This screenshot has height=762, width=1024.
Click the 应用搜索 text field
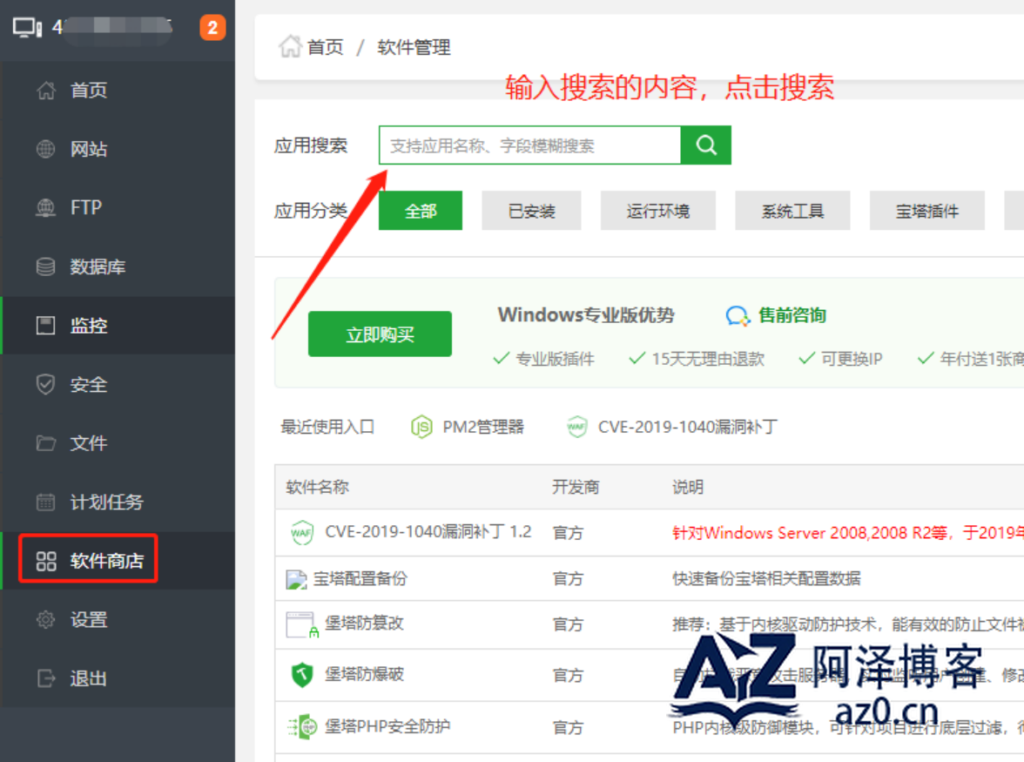click(x=530, y=145)
